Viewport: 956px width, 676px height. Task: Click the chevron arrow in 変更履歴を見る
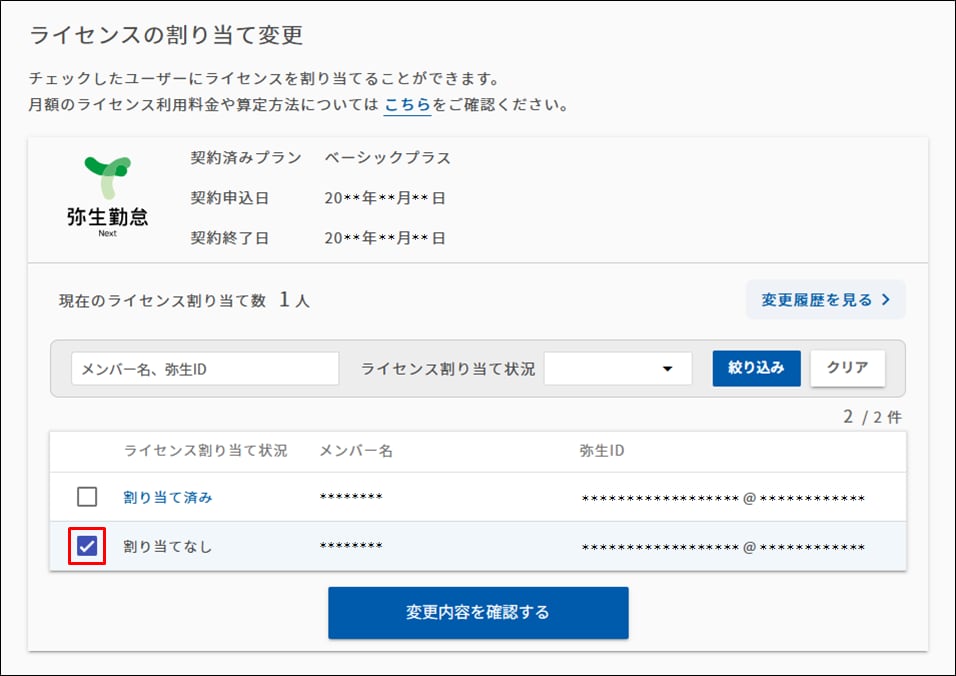[885, 300]
